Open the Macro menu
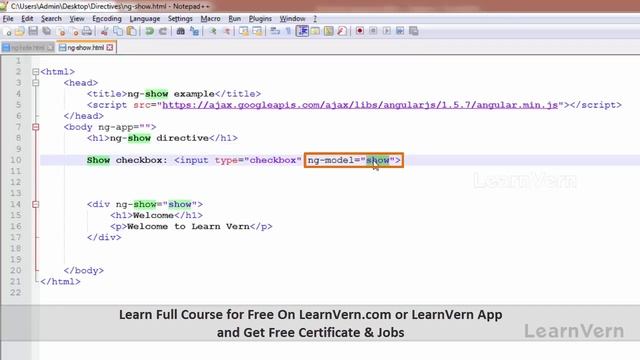 (x=210, y=19)
